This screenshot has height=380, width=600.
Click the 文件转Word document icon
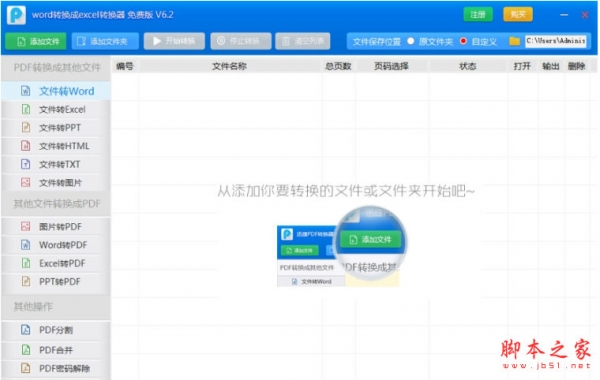point(25,91)
